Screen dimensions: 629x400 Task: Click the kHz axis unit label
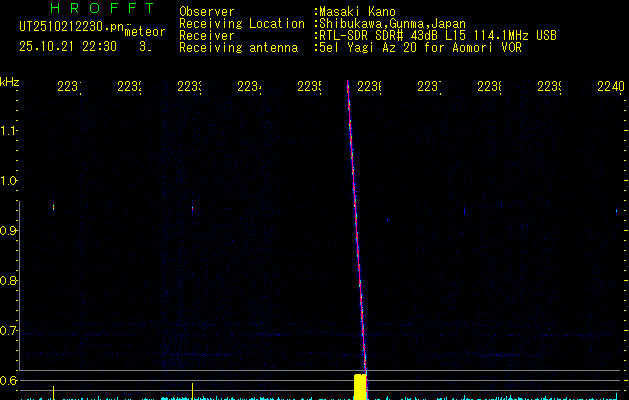click(x=10, y=81)
